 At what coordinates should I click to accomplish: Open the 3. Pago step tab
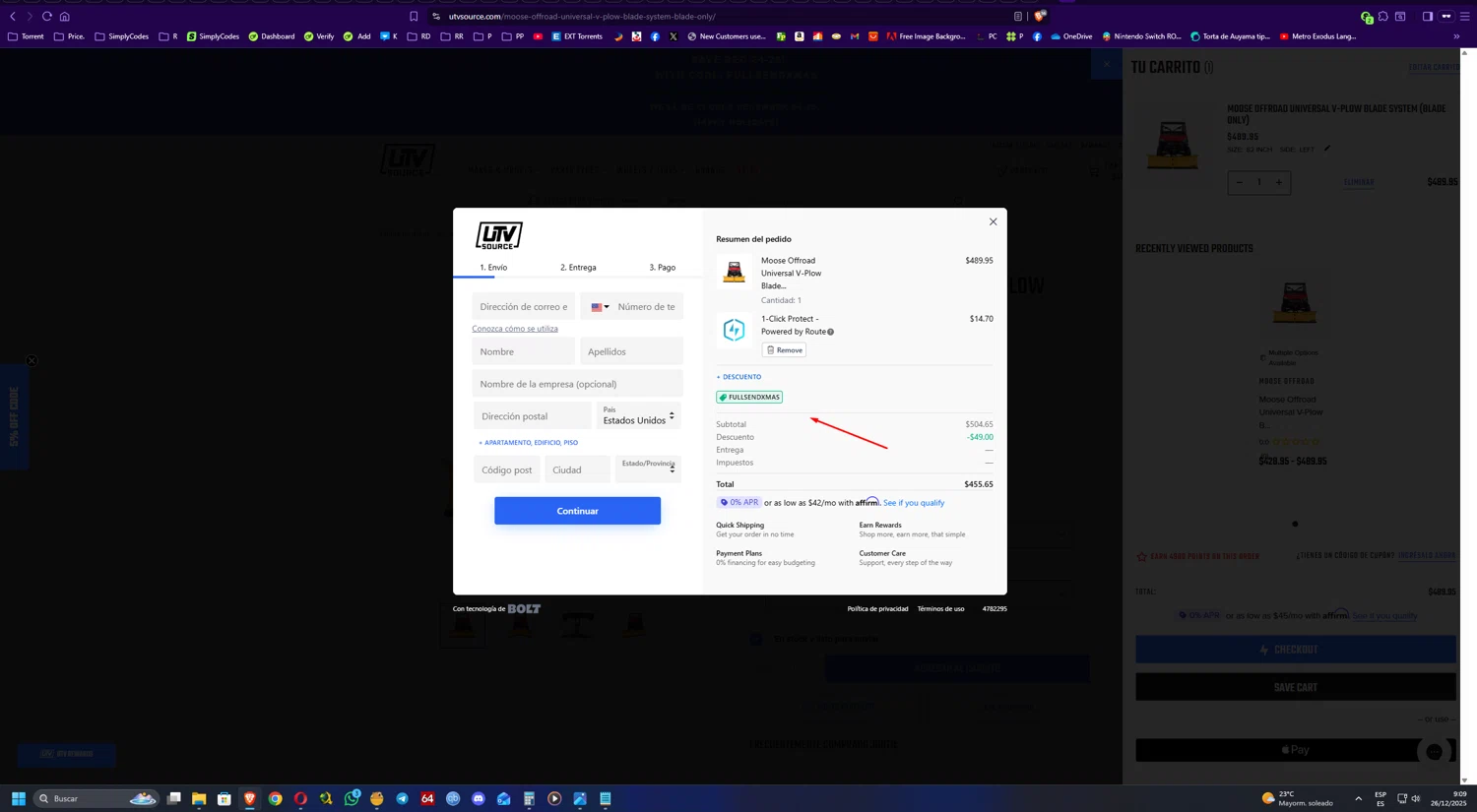click(662, 268)
